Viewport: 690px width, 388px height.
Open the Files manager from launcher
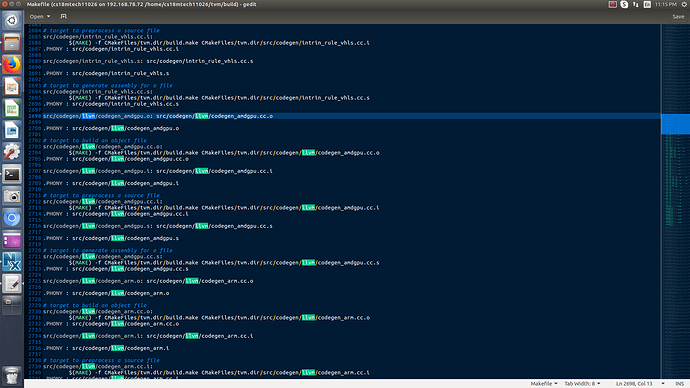(12, 43)
